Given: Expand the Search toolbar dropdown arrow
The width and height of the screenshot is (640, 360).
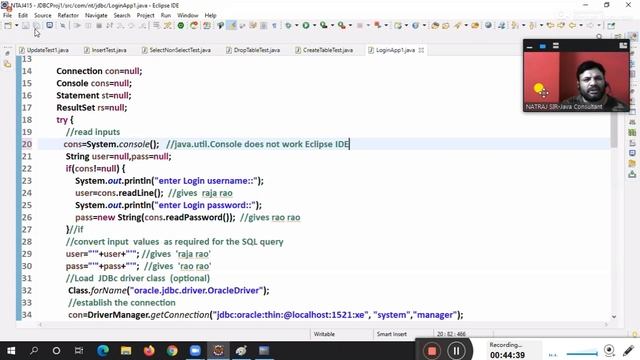Looking at the screenshot, I should 466,25.
